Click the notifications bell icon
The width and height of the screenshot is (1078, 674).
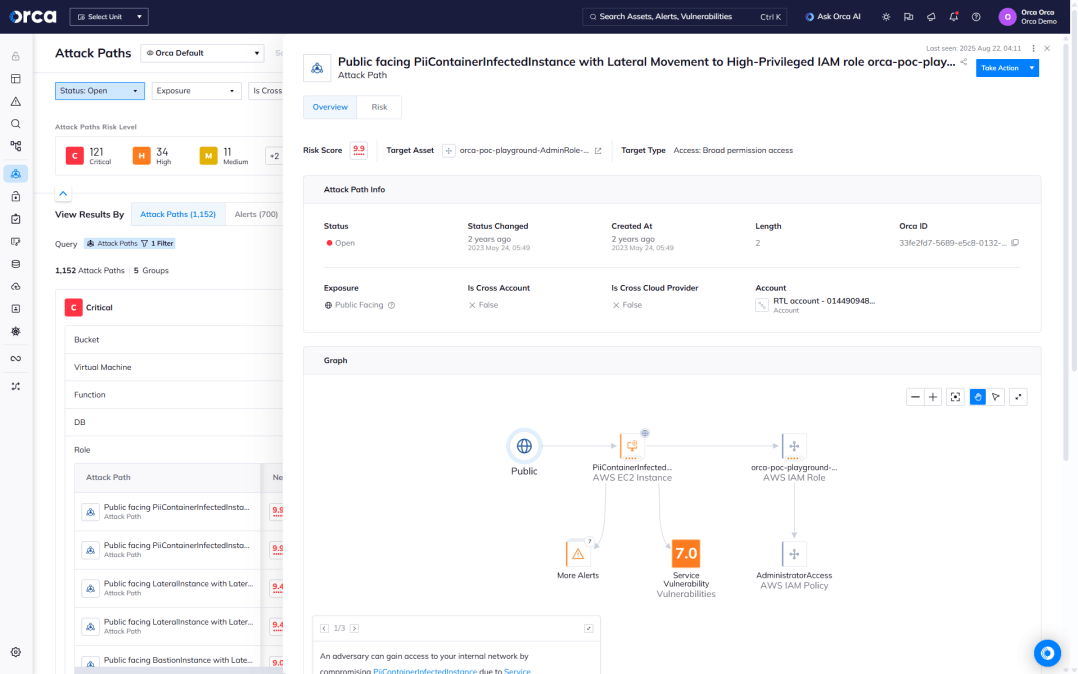pos(953,17)
